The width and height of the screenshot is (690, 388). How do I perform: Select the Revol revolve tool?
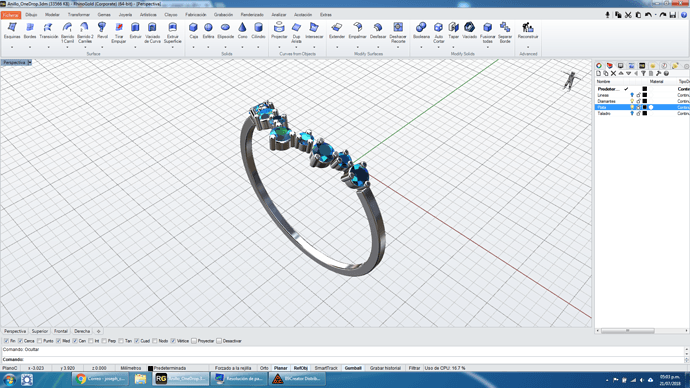coord(102,30)
